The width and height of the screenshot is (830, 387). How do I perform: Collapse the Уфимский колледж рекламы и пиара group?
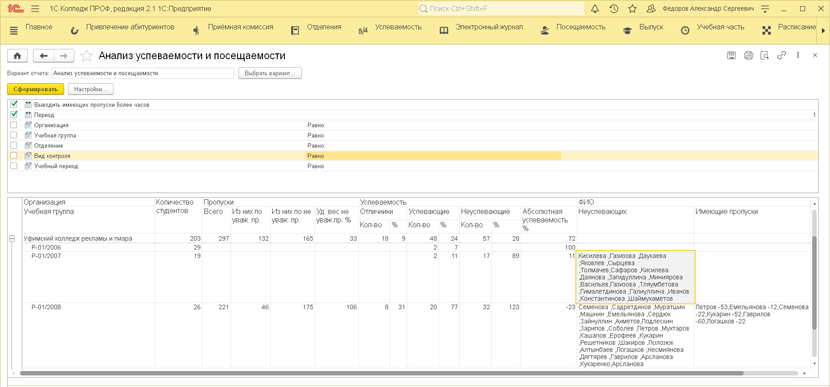(x=12, y=239)
